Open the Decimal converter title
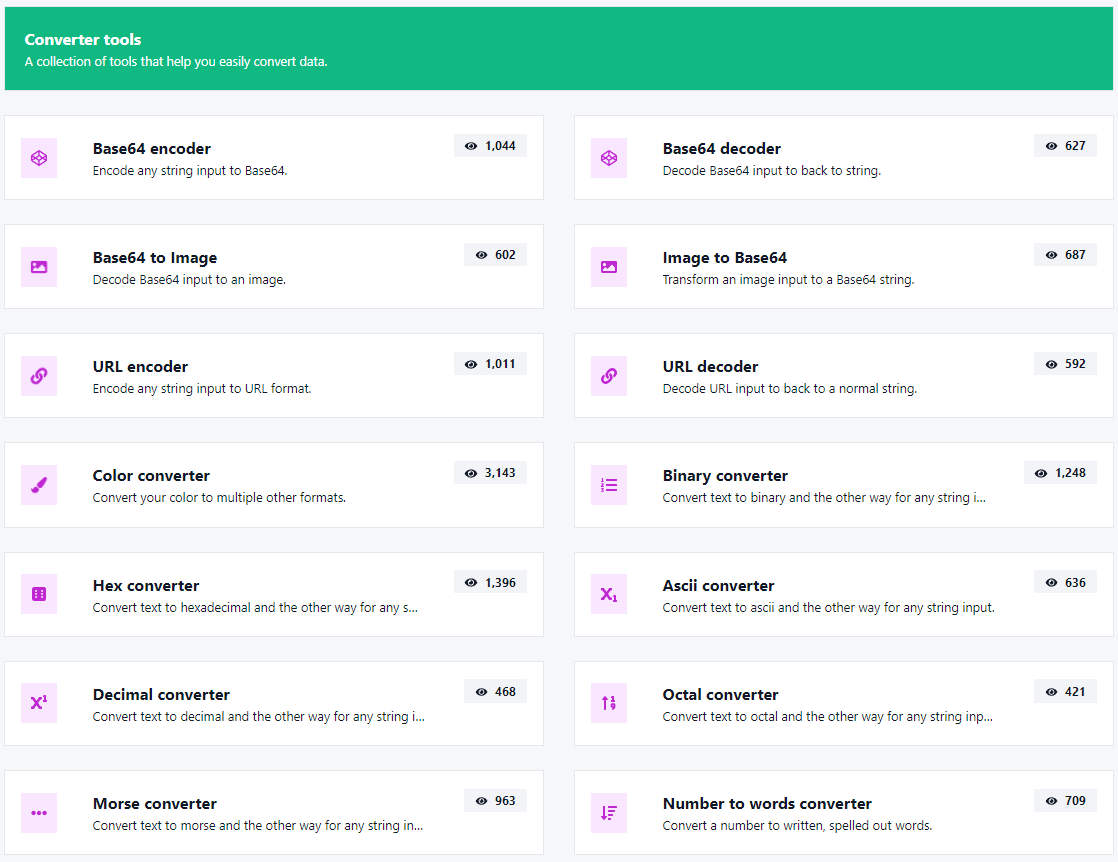The height and width of the screenshot is (862, 1118). click(x=161, y=694)
